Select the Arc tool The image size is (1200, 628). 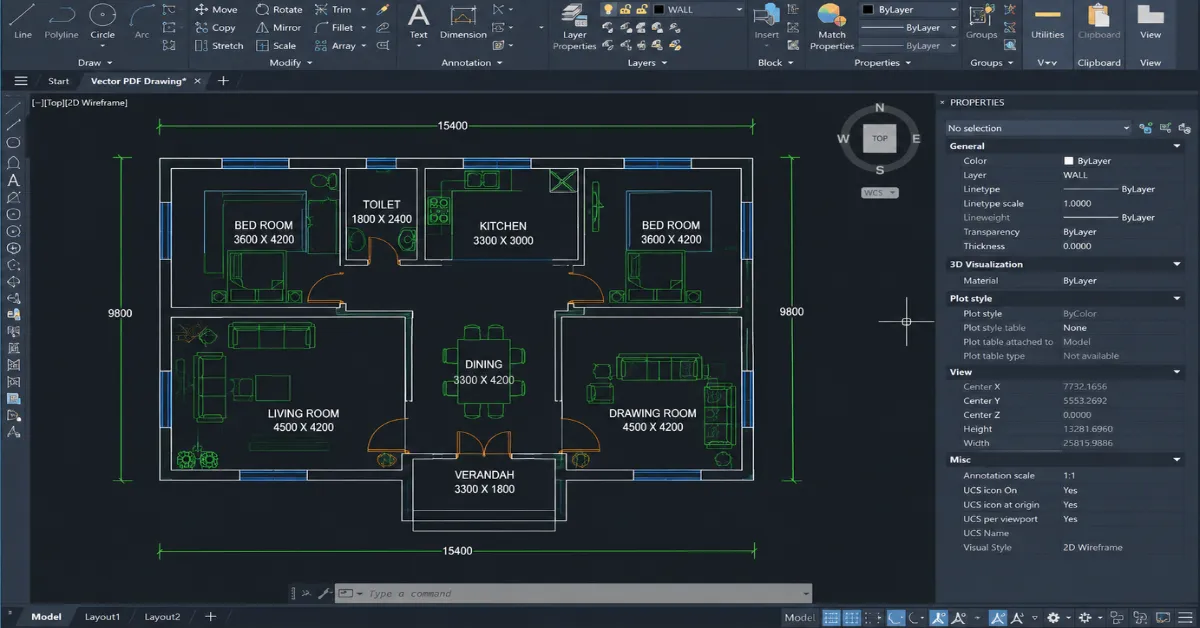pyautogui.click(x=142, y=21)
